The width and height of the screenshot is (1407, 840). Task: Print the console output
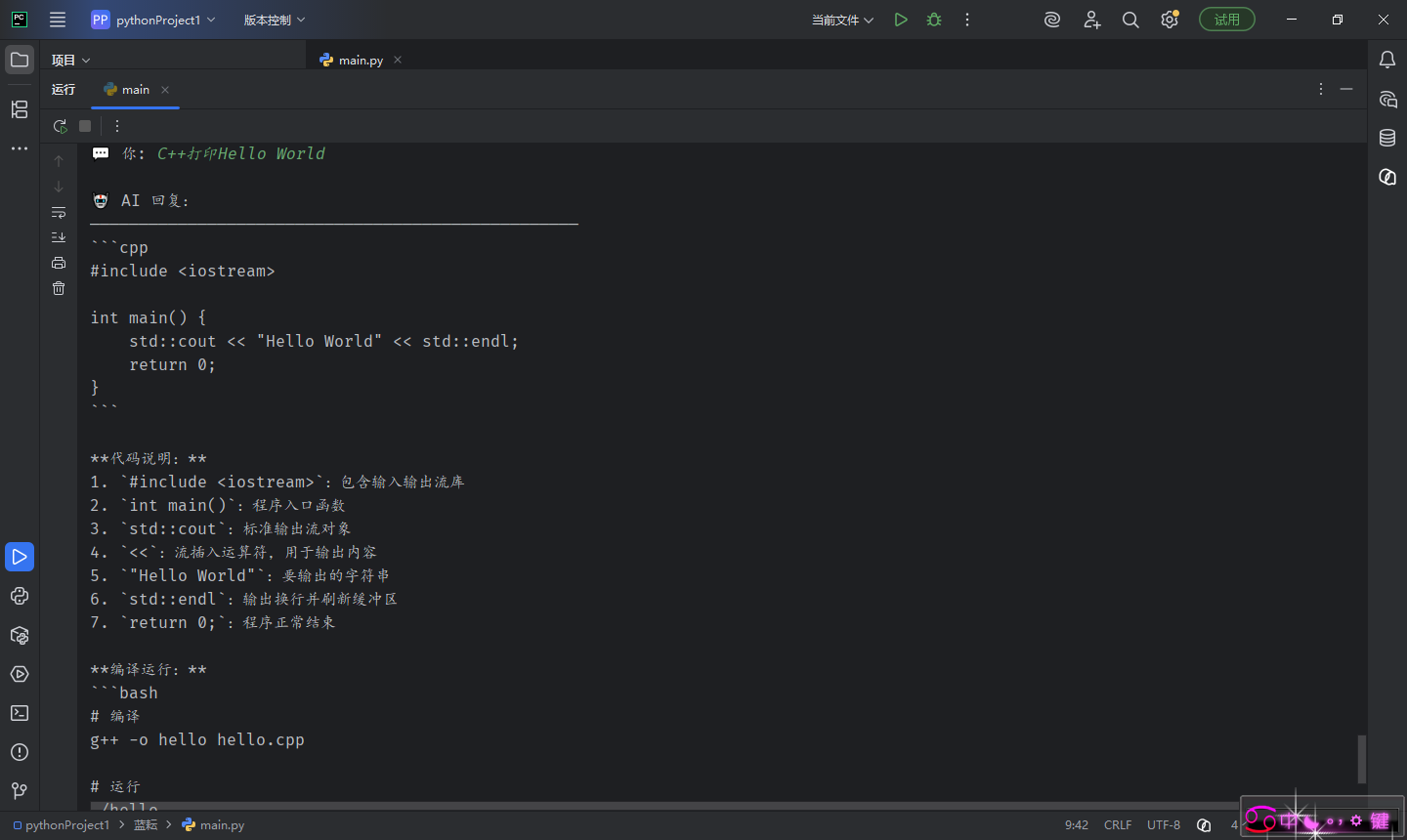tap(59, 263)
